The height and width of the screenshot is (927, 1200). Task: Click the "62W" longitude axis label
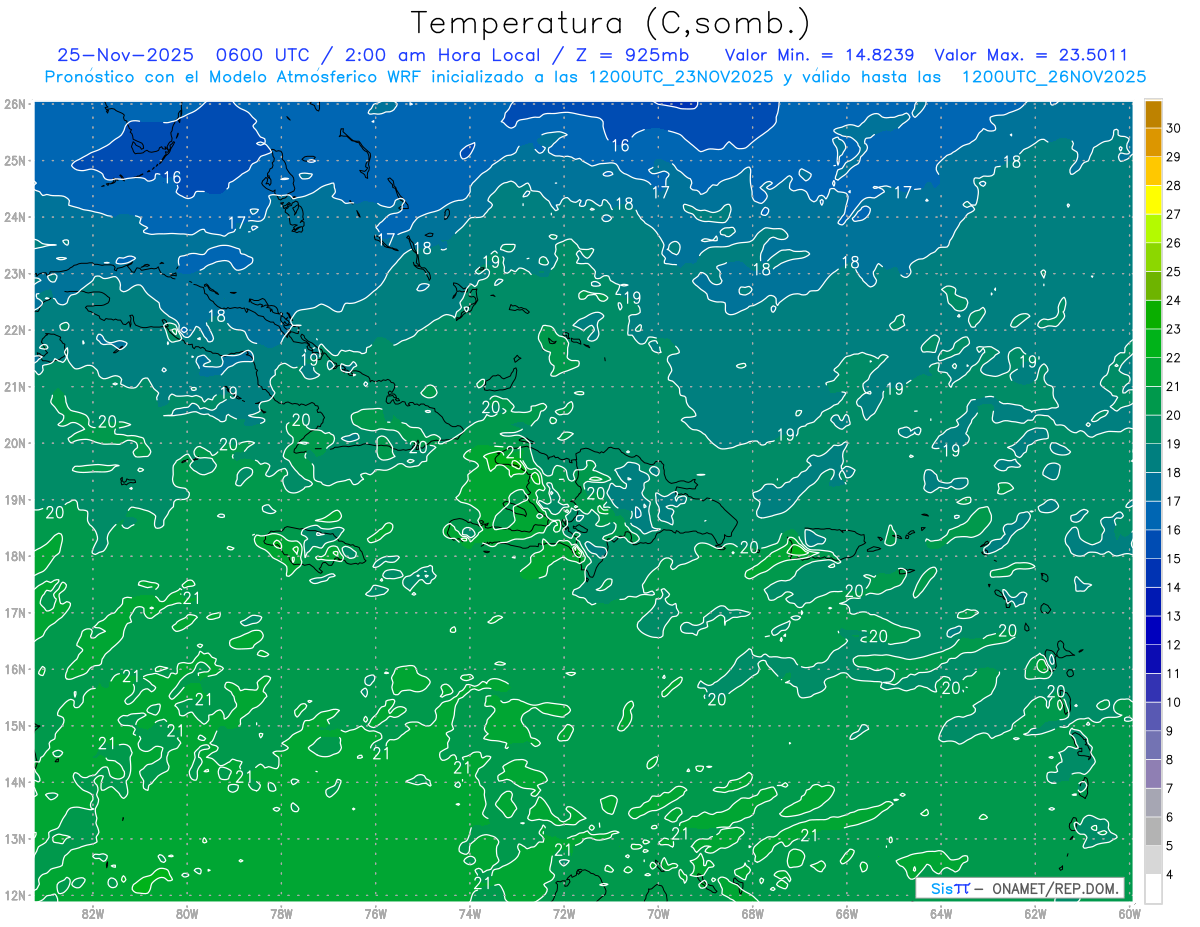[1035, 913]
